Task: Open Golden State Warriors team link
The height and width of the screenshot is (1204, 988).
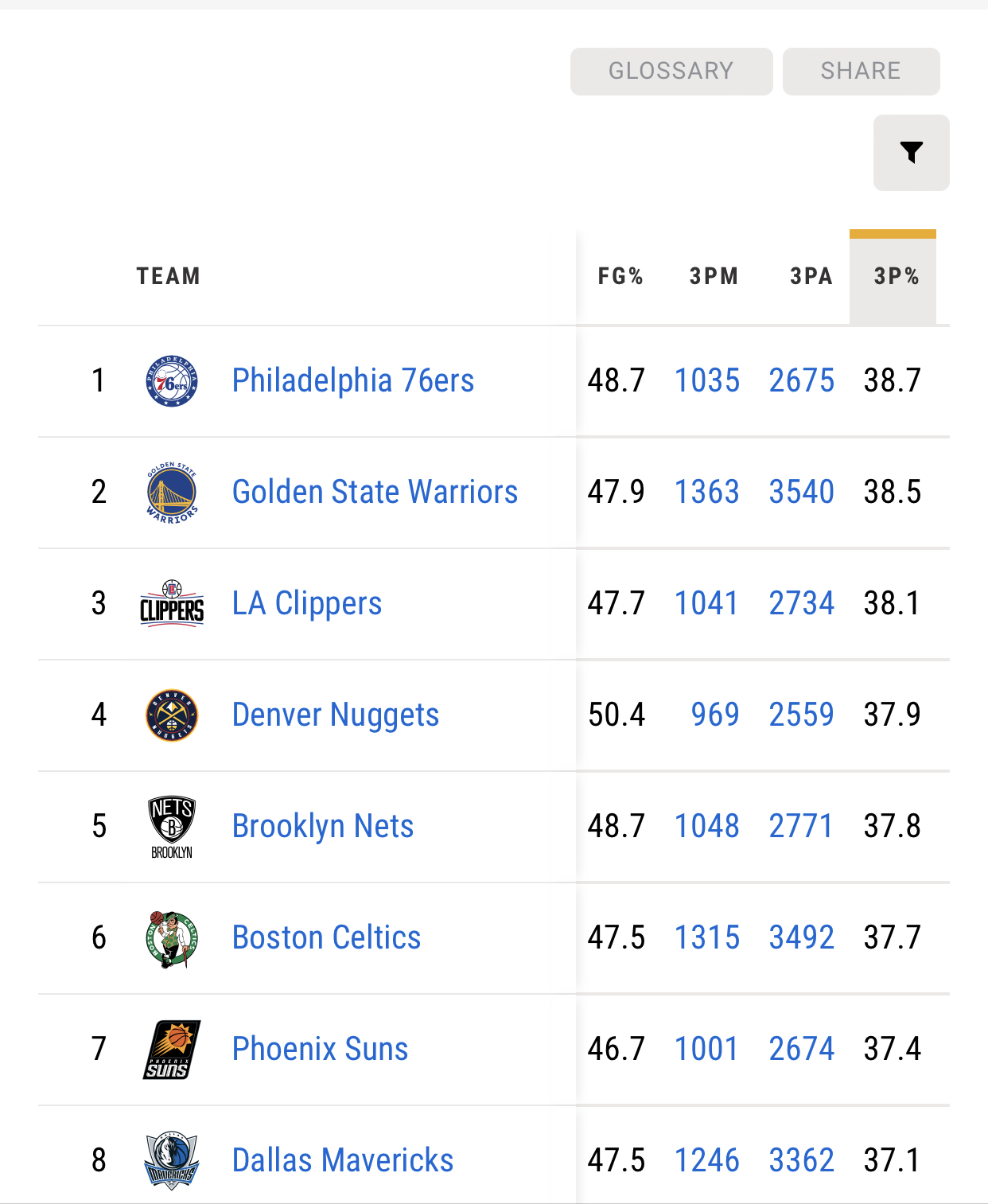Action: [x=375, y=492]
